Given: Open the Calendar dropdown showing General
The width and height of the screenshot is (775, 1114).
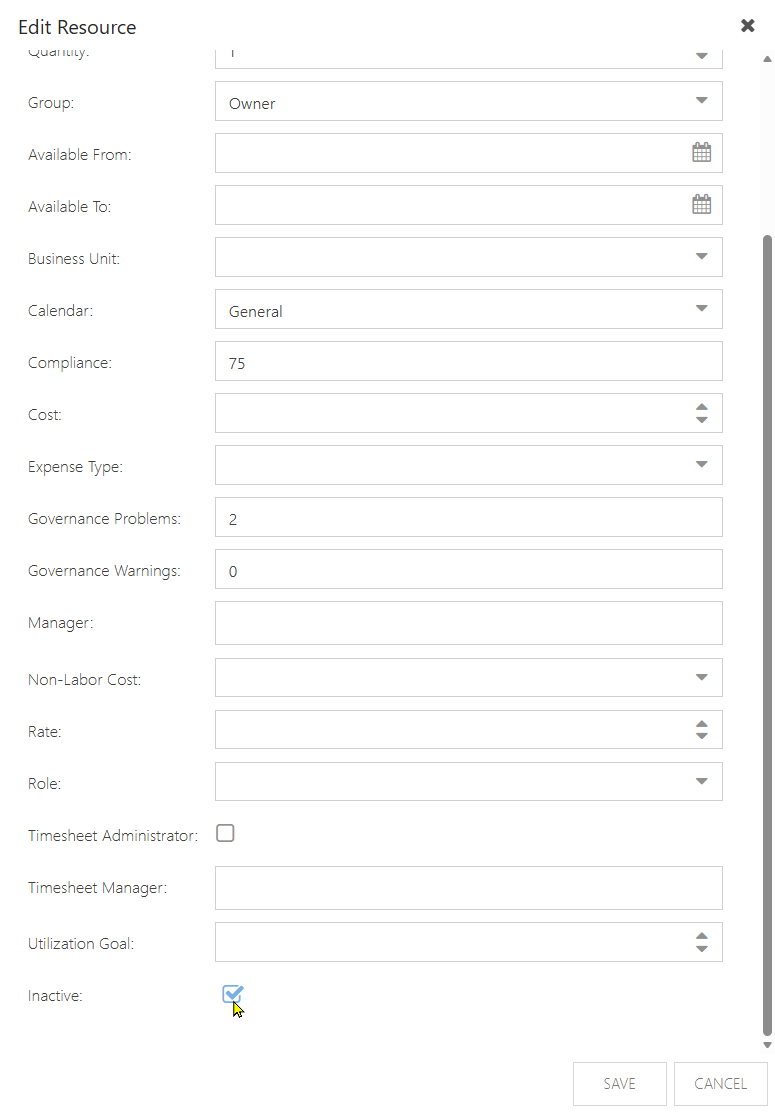Looking at the screenshot, I should tap(701, 308).
